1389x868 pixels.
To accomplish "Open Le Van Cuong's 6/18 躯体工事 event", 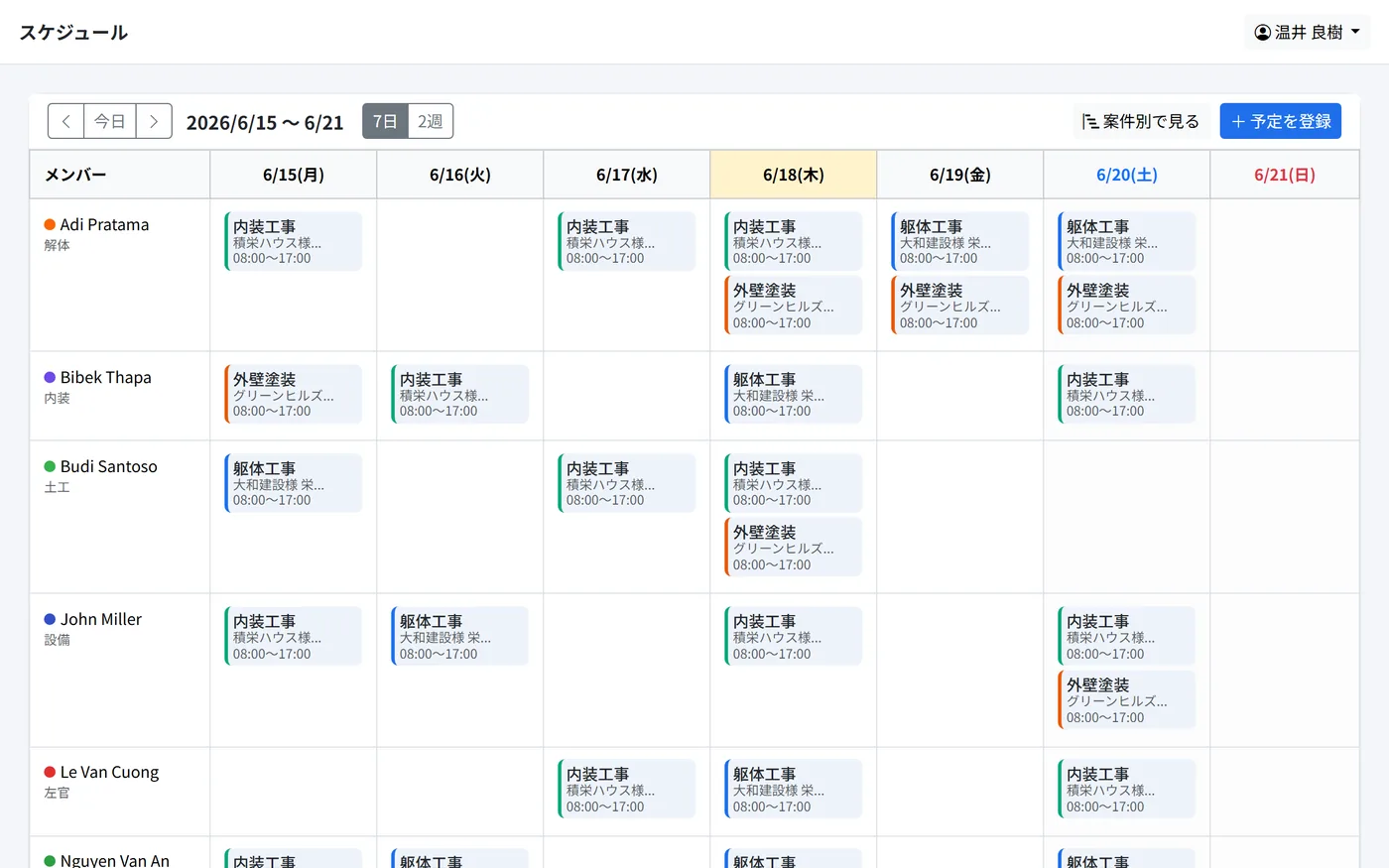I will coord(794,790).
